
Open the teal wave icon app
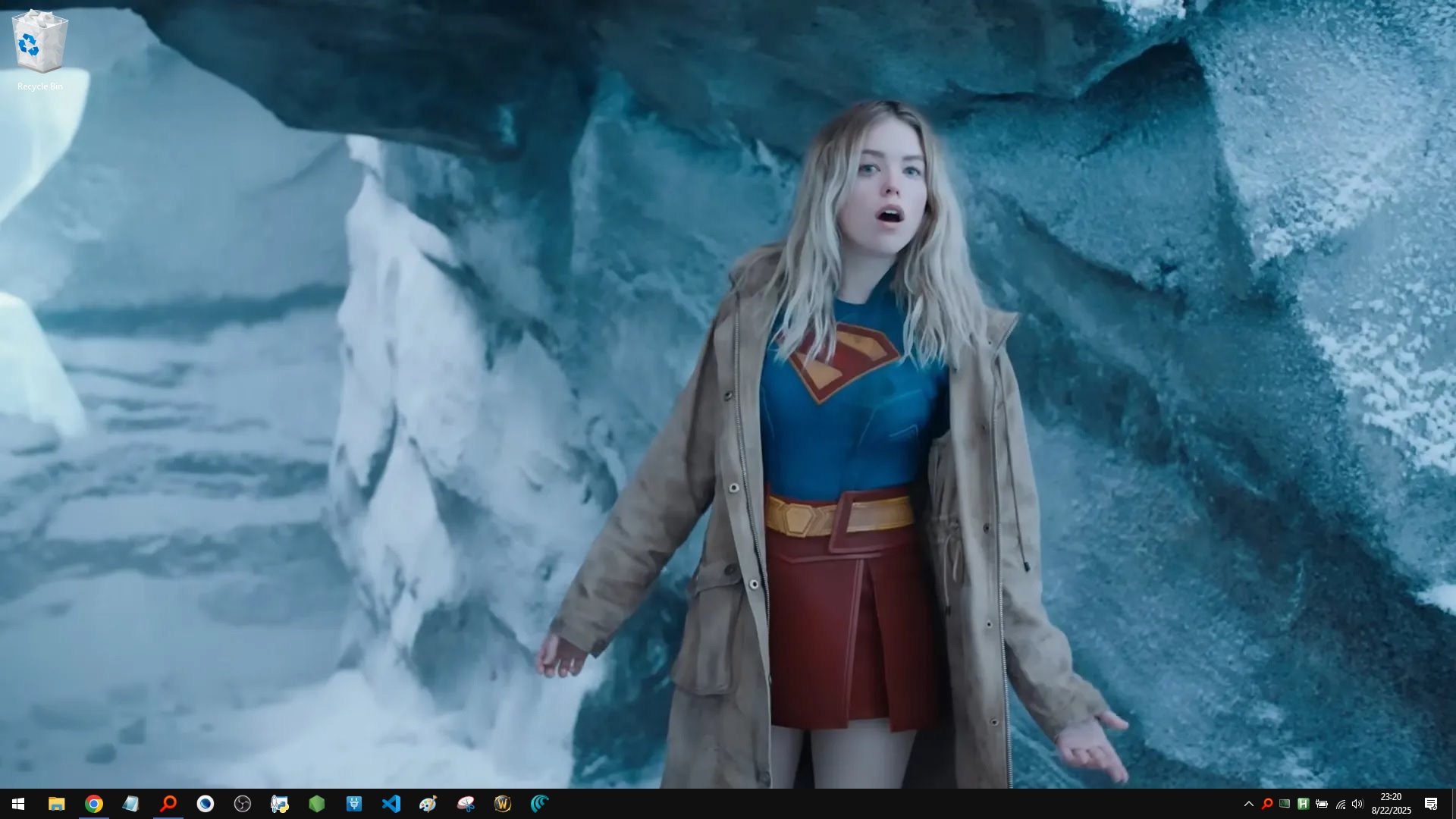(x=540, y=804)
